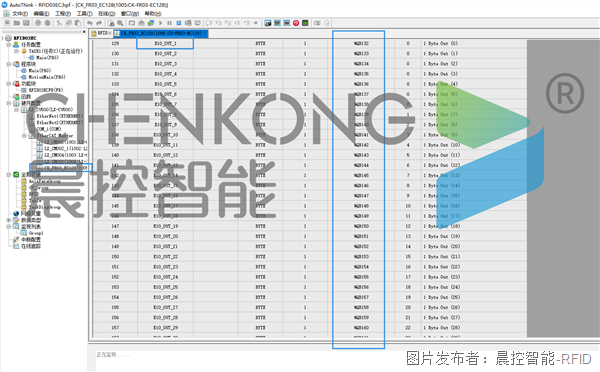The width and height of the screenshot is (600, 372).
Task: Click the Pause toolbar button
Action: click(x=170, y=23)
